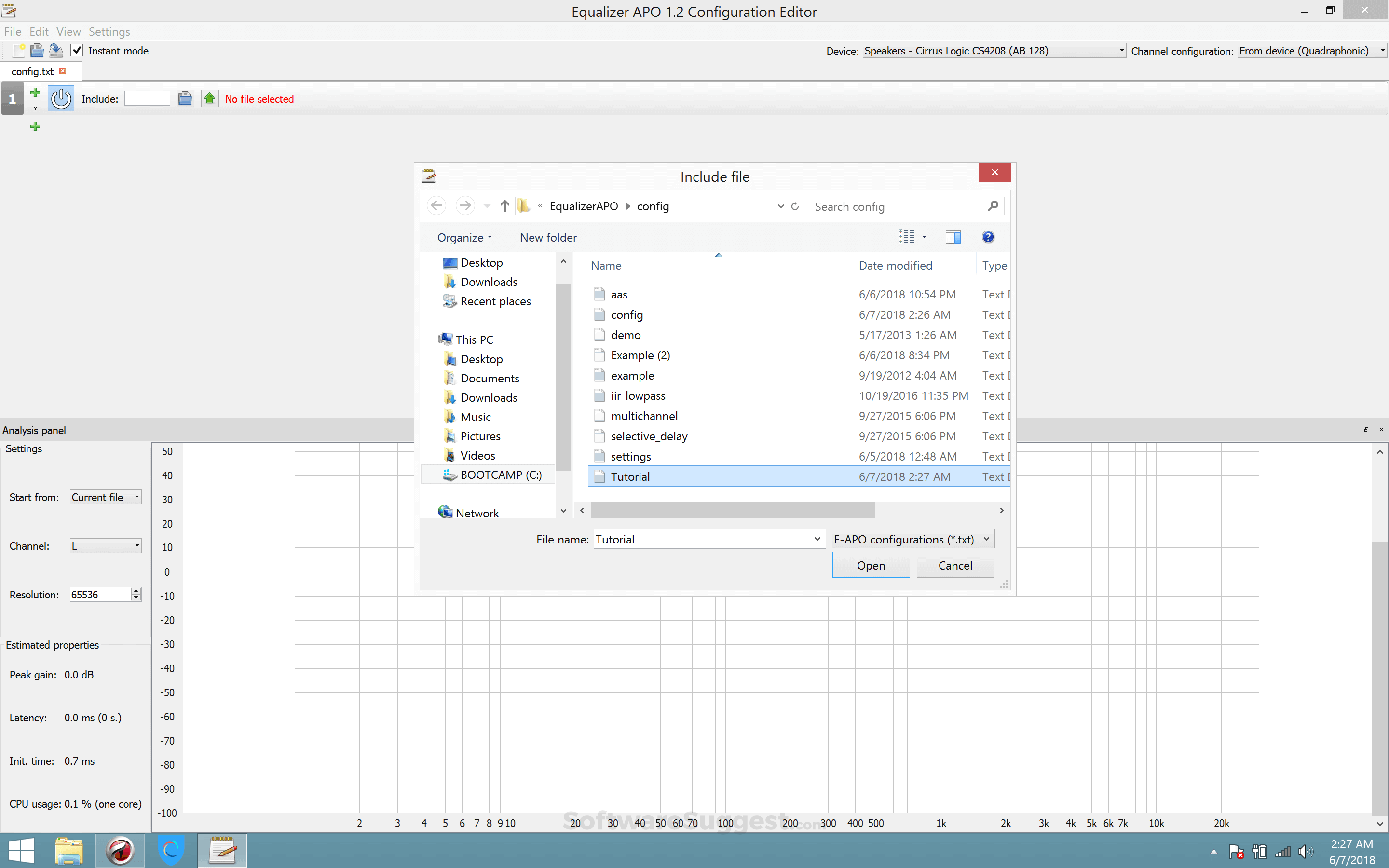Image resolution: width=1389 pixels, height=868 pixels.
Task: Click Open to include the Tutorial file
Action: click(870, 565)
